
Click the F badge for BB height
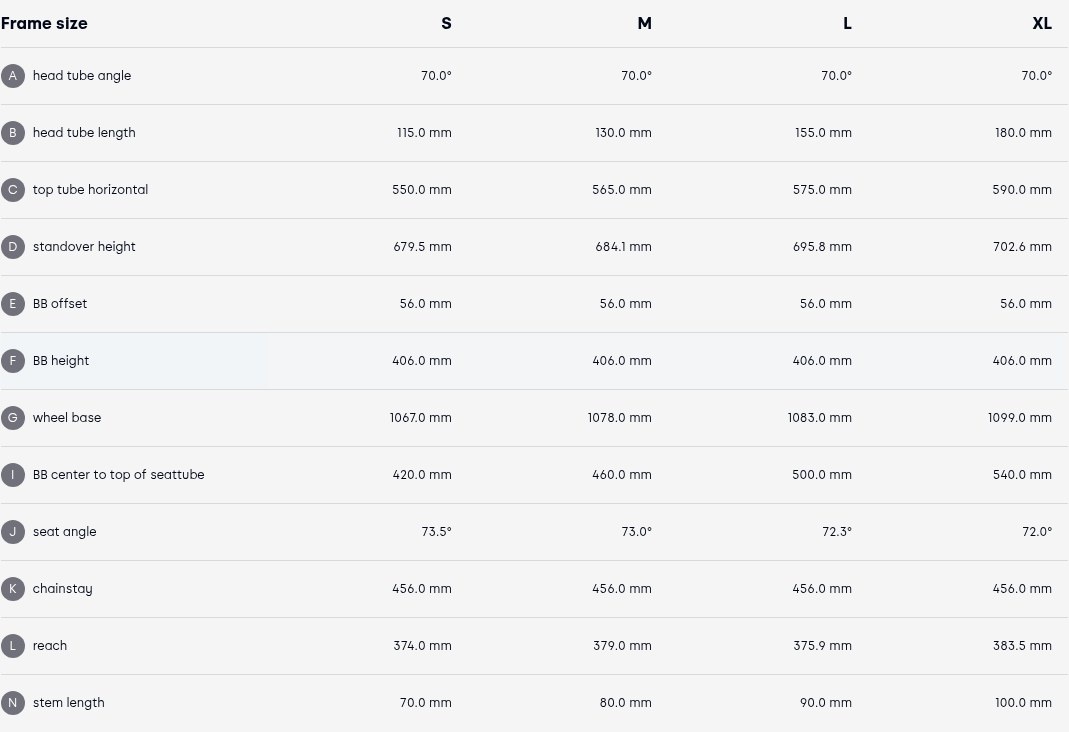click(12, 361)
